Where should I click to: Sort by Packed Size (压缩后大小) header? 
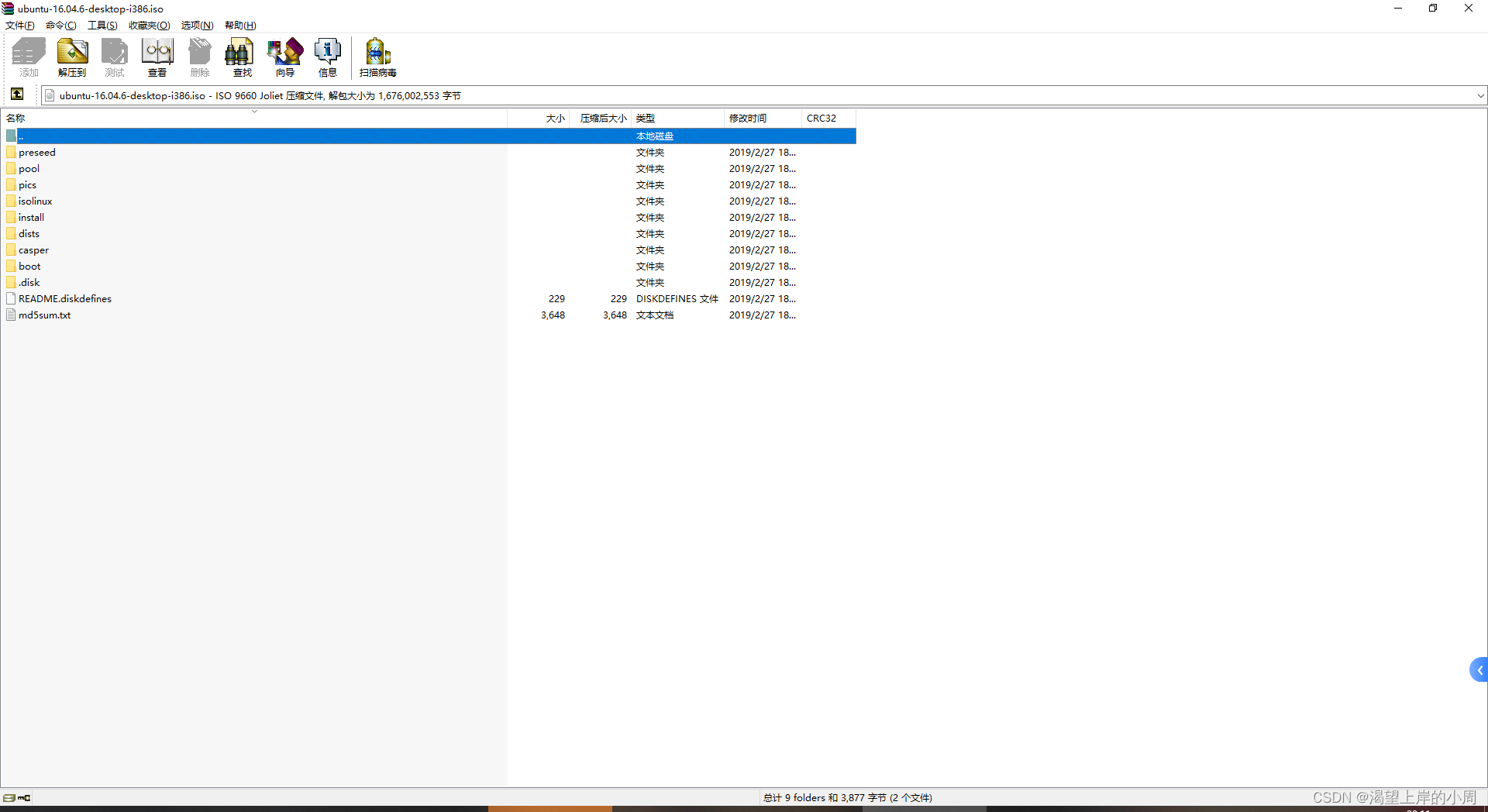click(x=601, y=118)
